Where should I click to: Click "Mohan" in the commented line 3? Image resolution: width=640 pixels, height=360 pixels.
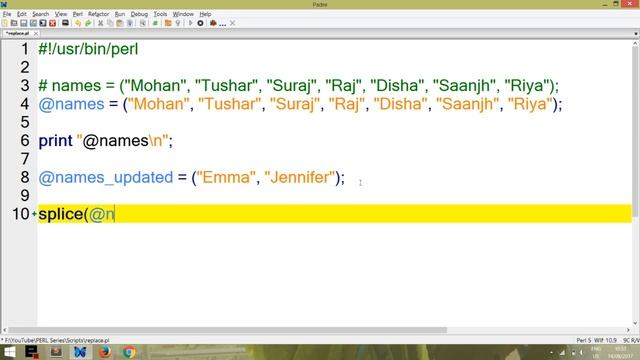[155, 86]
